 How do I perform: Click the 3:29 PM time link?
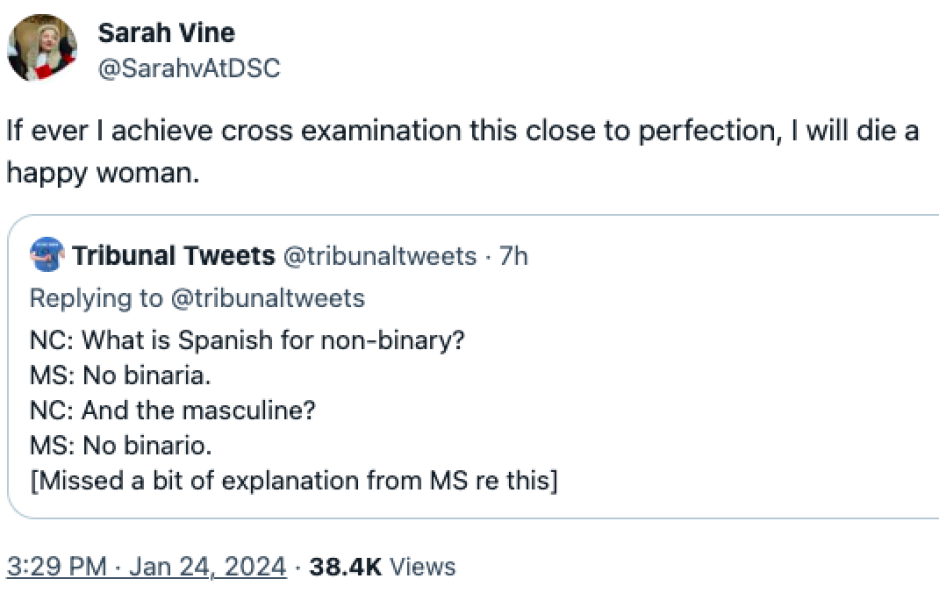(56, 567)
